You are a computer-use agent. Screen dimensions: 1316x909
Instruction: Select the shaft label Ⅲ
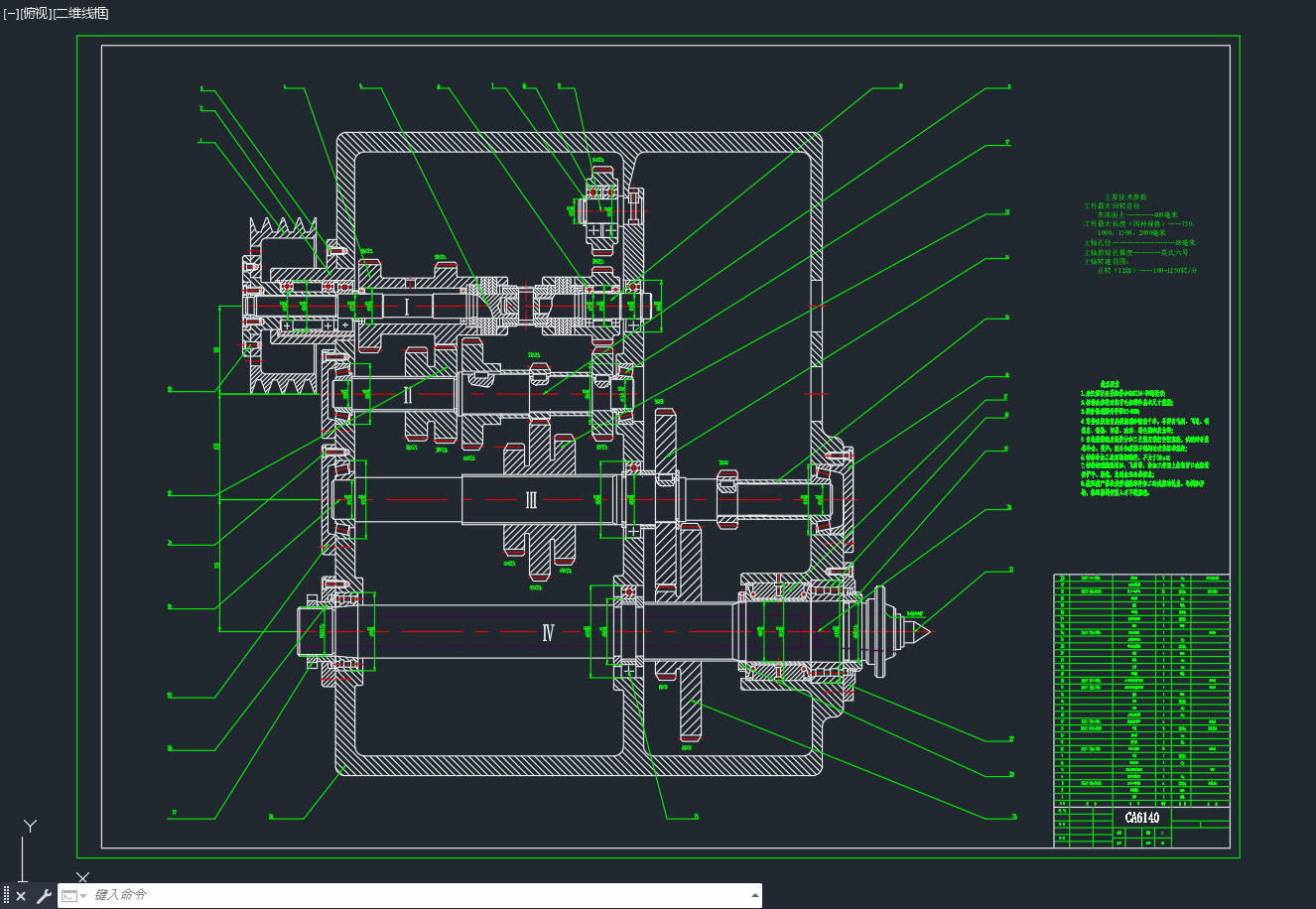pos(531,499)
